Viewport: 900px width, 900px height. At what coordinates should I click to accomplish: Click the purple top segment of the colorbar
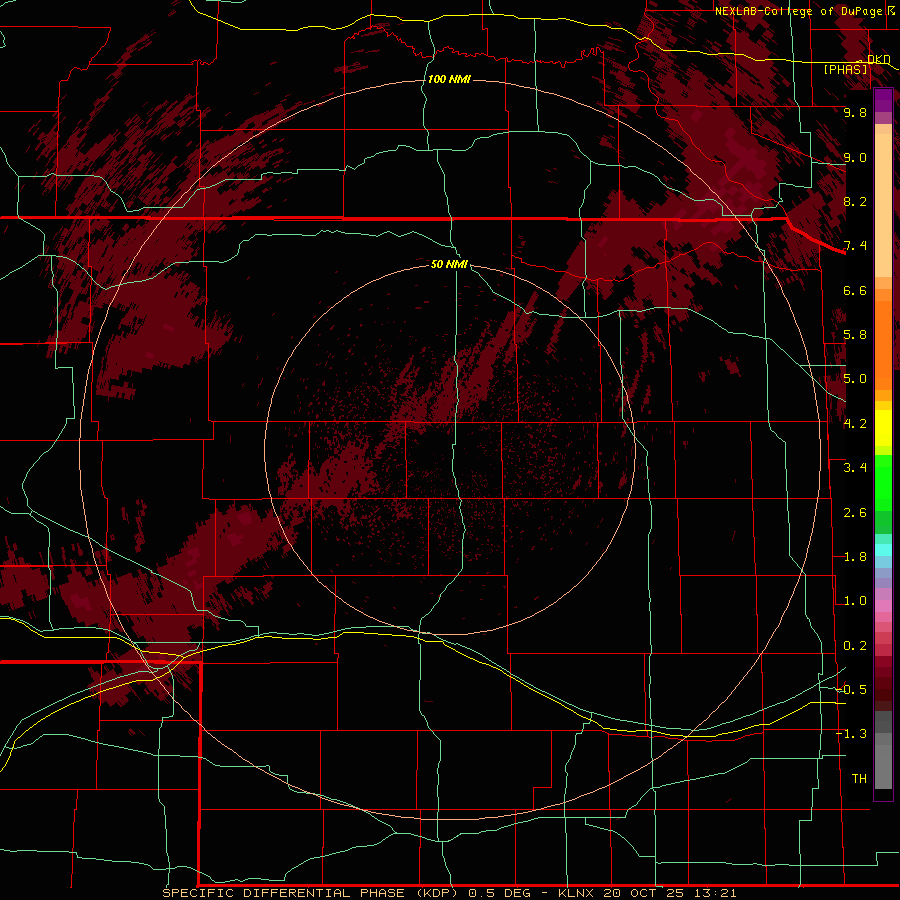883,100
